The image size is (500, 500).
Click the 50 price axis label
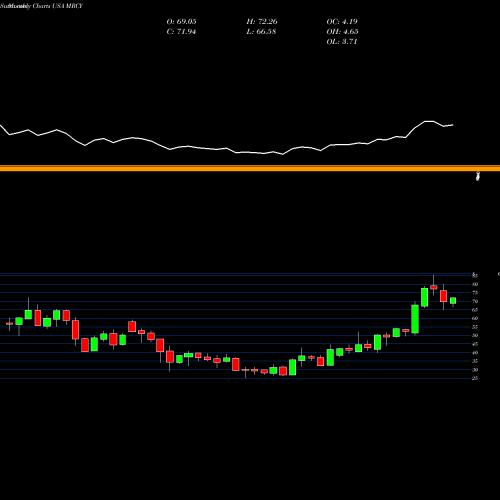click(x=475, y=335)
